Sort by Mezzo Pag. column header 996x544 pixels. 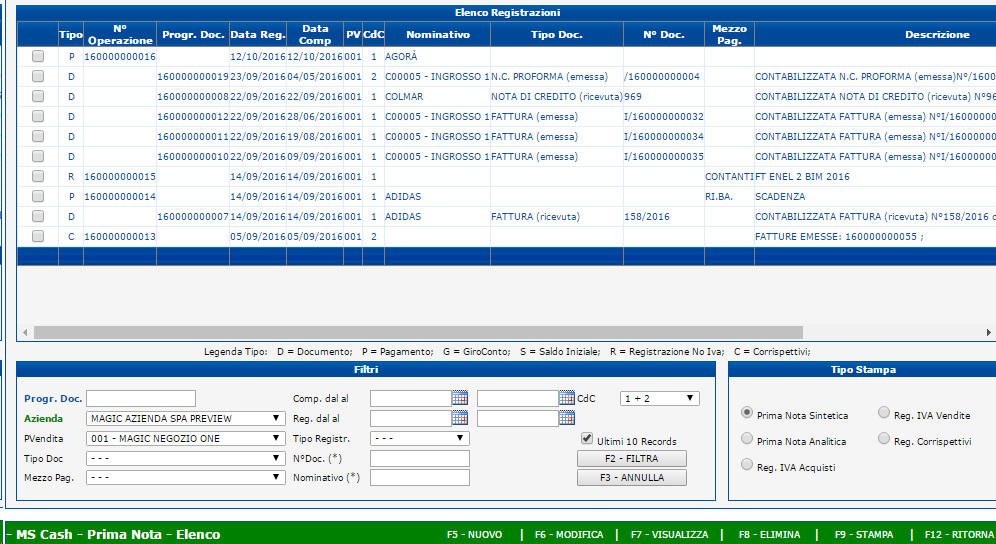729,34
